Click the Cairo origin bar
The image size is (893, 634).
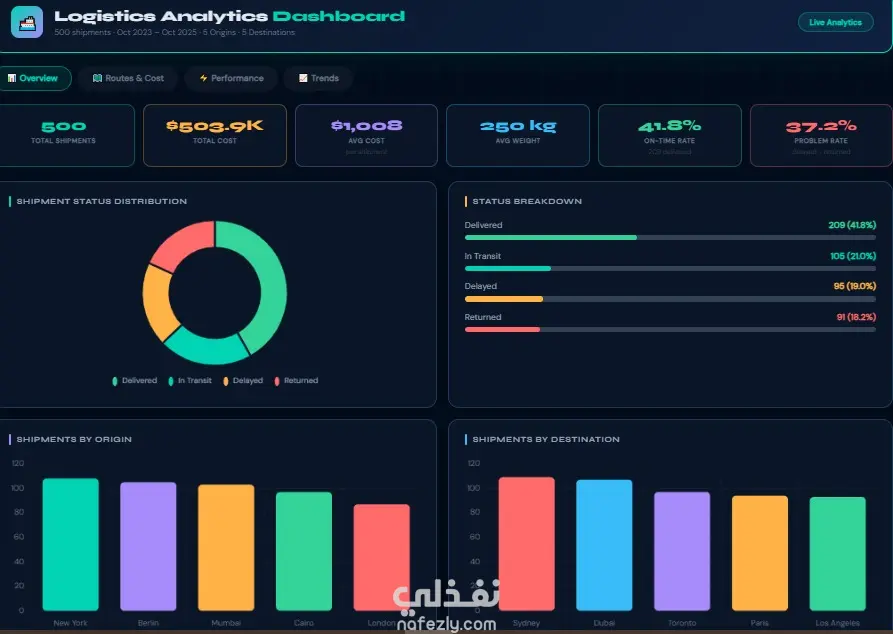pos(304,551)
